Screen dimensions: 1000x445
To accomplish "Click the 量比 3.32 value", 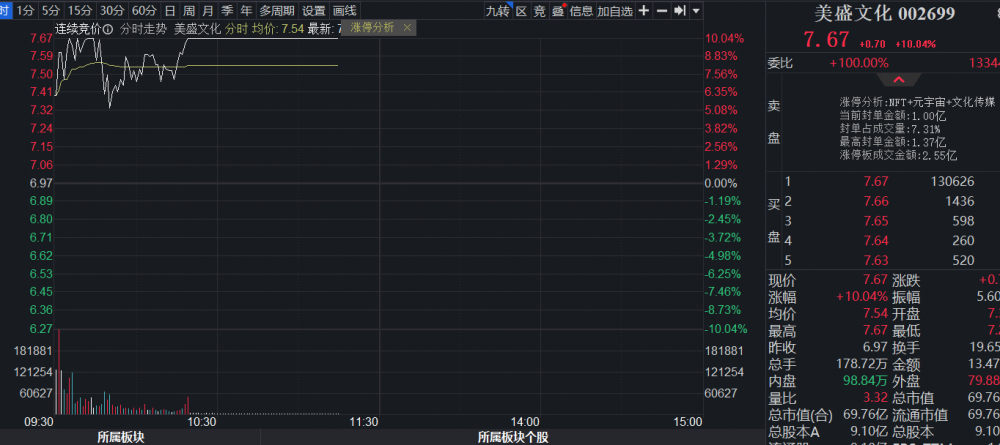I will [874, 399].
